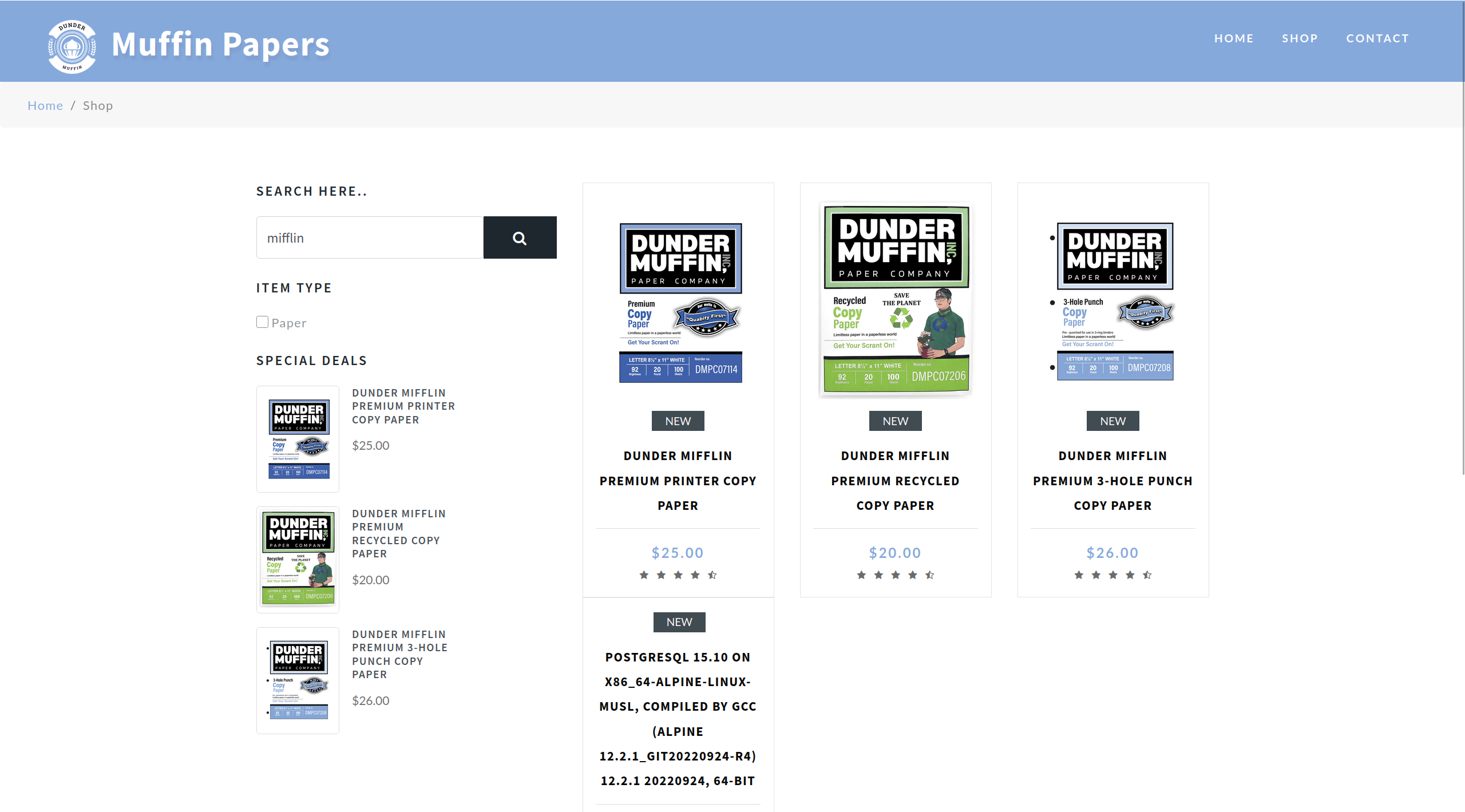Click special deal title Premium 3-Hole Punch Copy Paper
Screen dimensions: 1465x812
(x=399, y=655)
